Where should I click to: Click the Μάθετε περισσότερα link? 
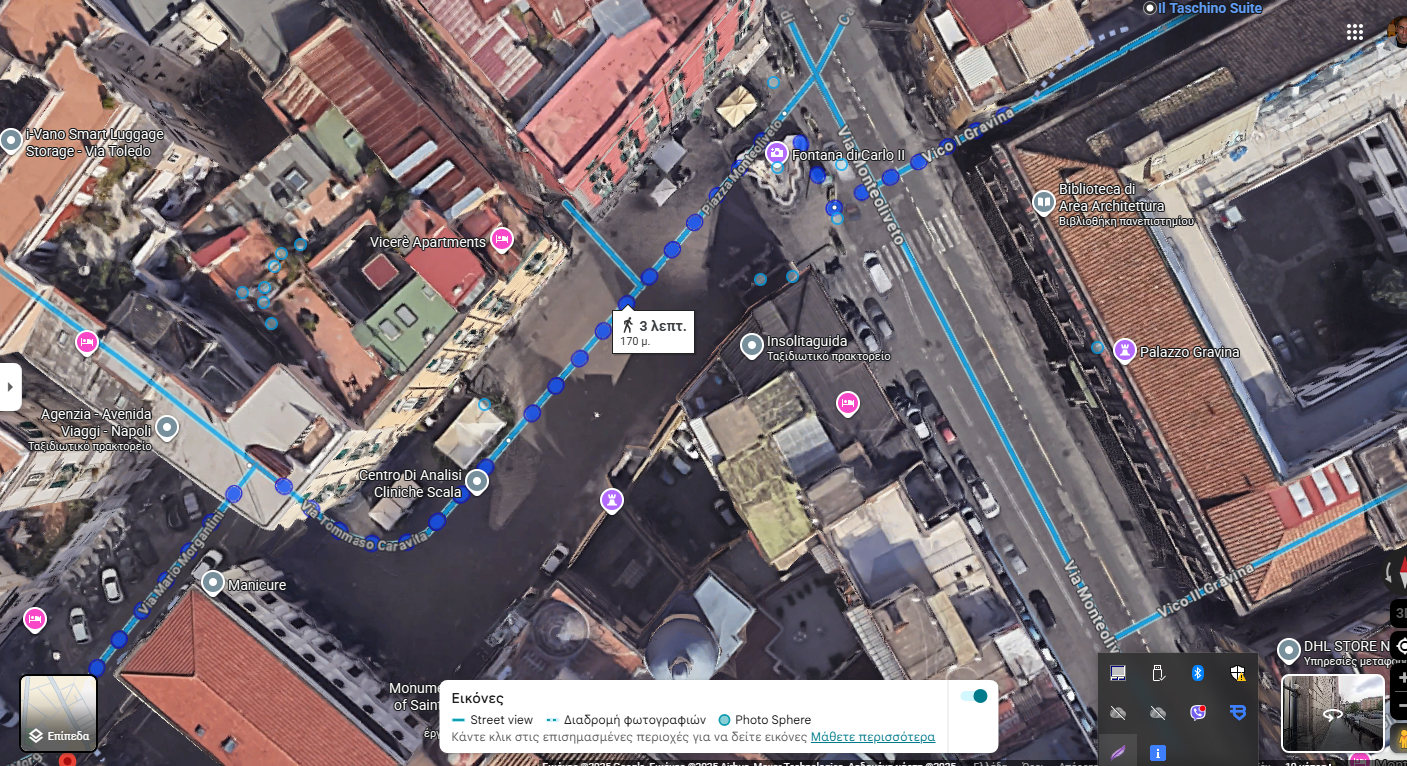click(x=872, y=737)
